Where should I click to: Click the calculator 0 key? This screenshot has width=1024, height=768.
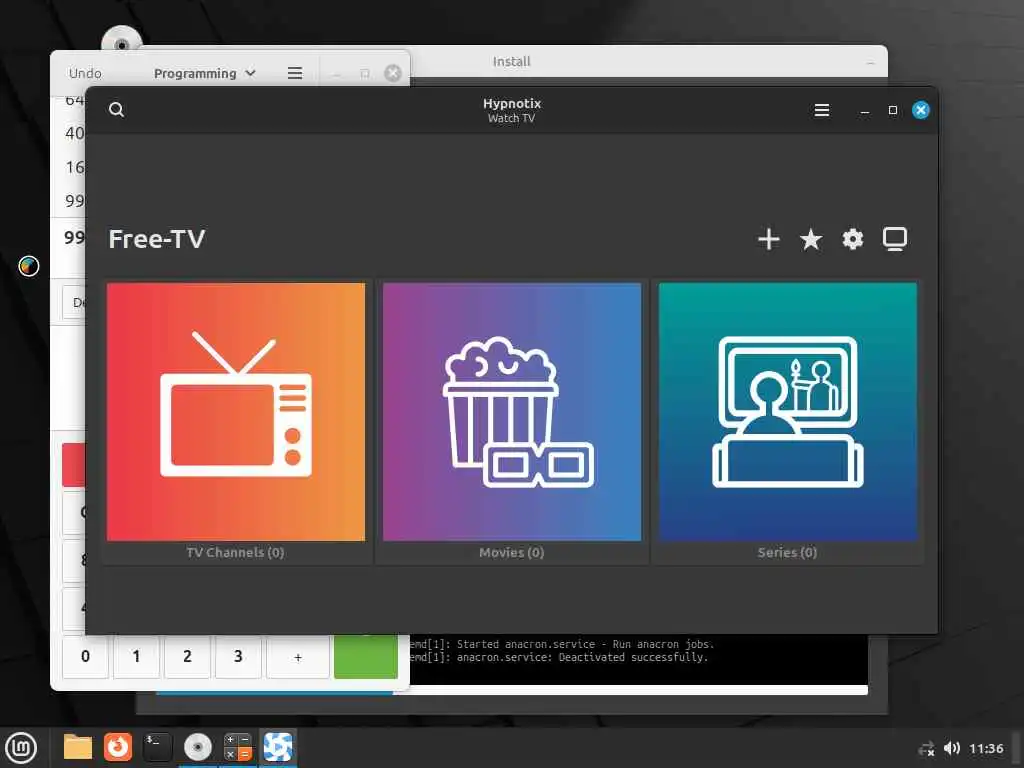tap(86, 657)
